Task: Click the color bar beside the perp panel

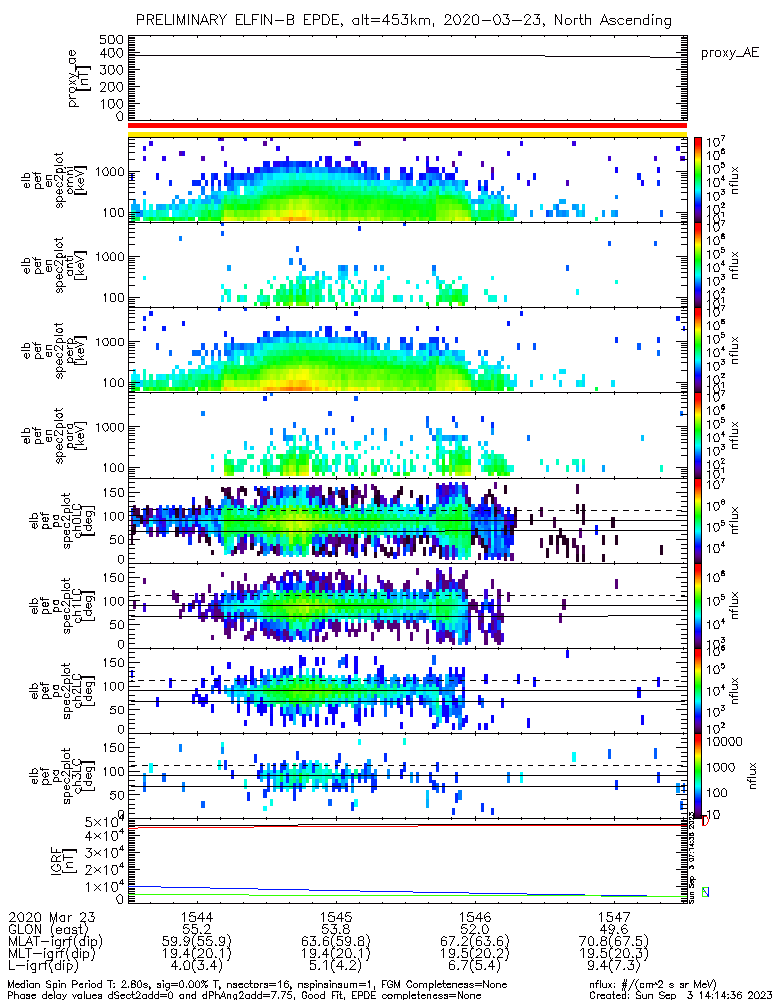Action: tap(698, 350)
